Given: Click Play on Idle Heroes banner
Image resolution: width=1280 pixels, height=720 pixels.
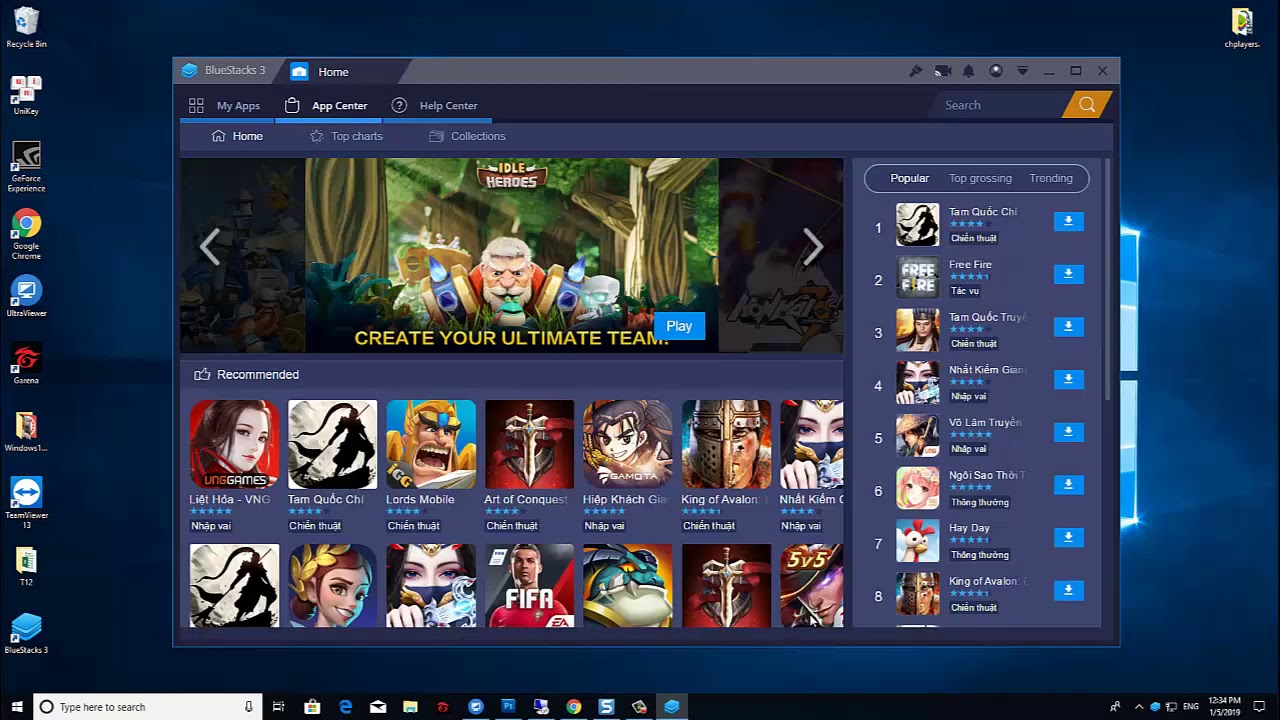Looking at the screenshot, I should [x=679, y=326].
